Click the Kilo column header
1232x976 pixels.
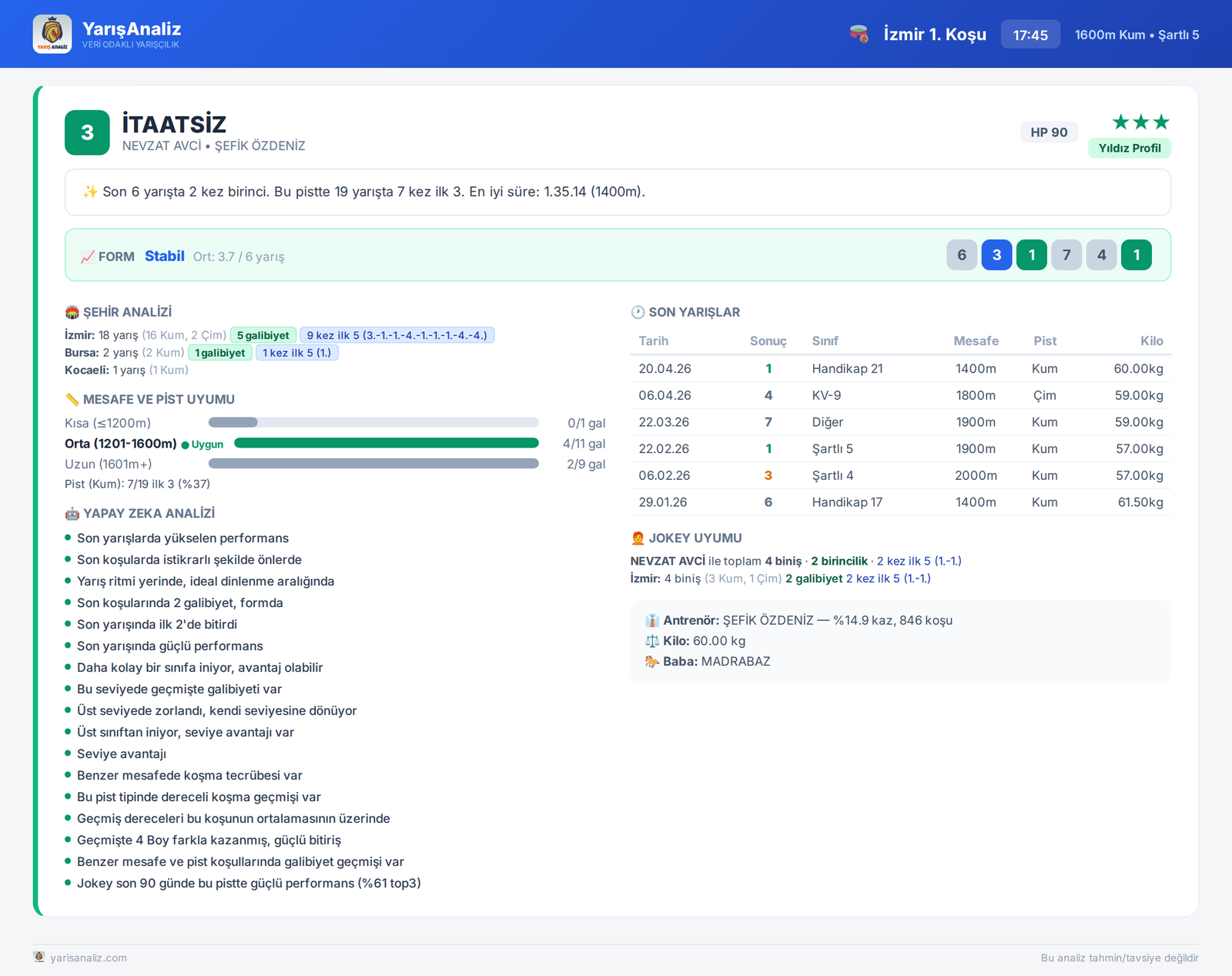tap(1152, 340)
